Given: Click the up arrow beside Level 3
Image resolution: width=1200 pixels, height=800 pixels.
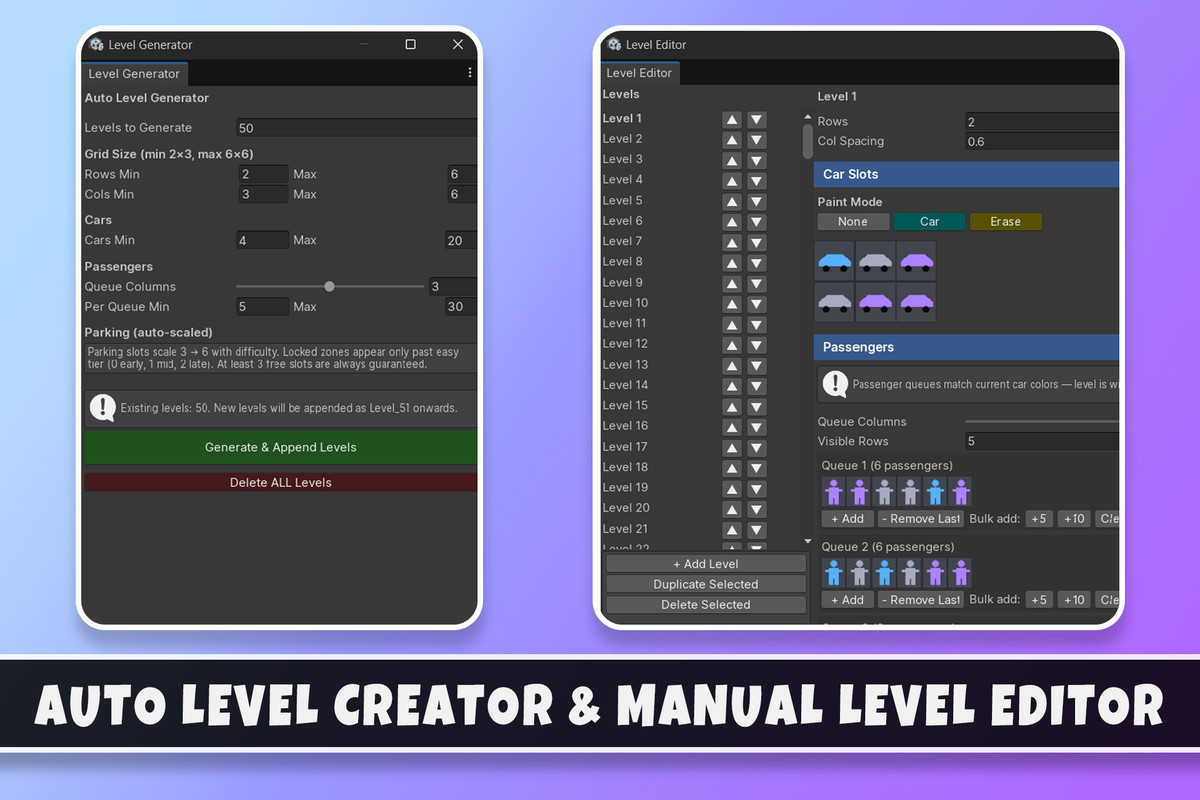Looking at the screenshot, I should 732,160.
